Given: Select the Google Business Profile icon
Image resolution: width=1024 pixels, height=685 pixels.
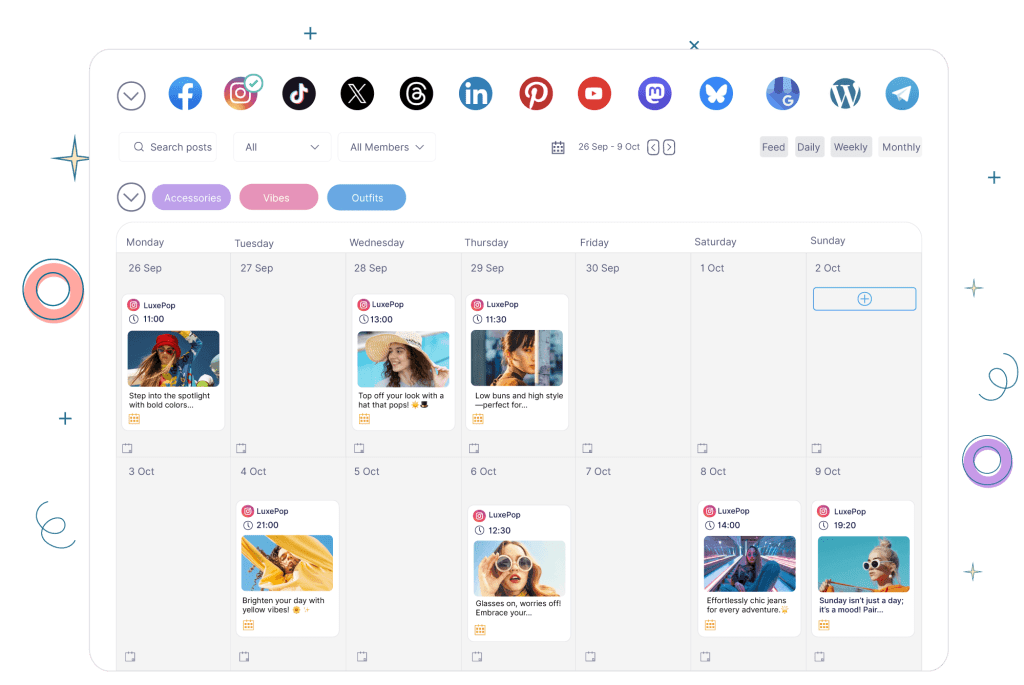Looking at the screenshot, I should (782, 93).
